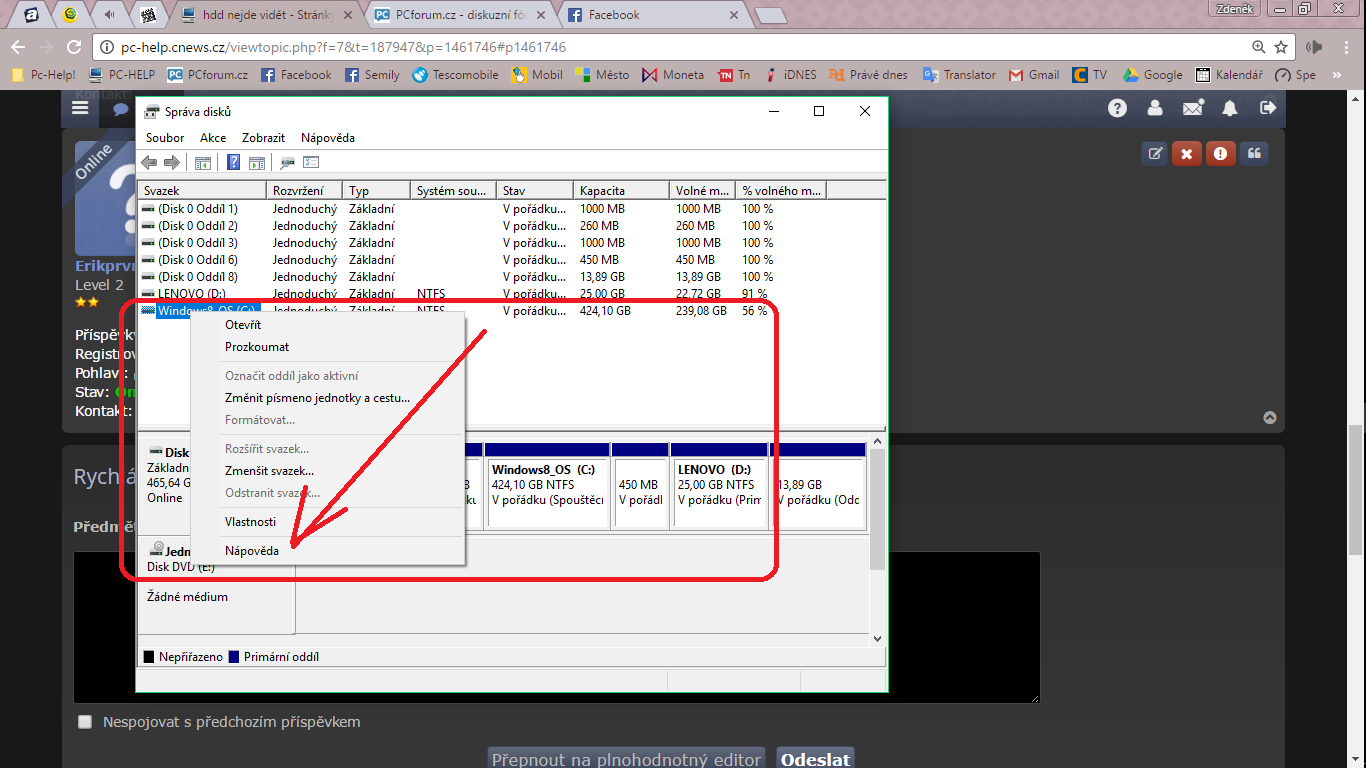Click the zoom magnifier icon in the address bar
Screen dimensions: 1366x768
[1259, 47]
